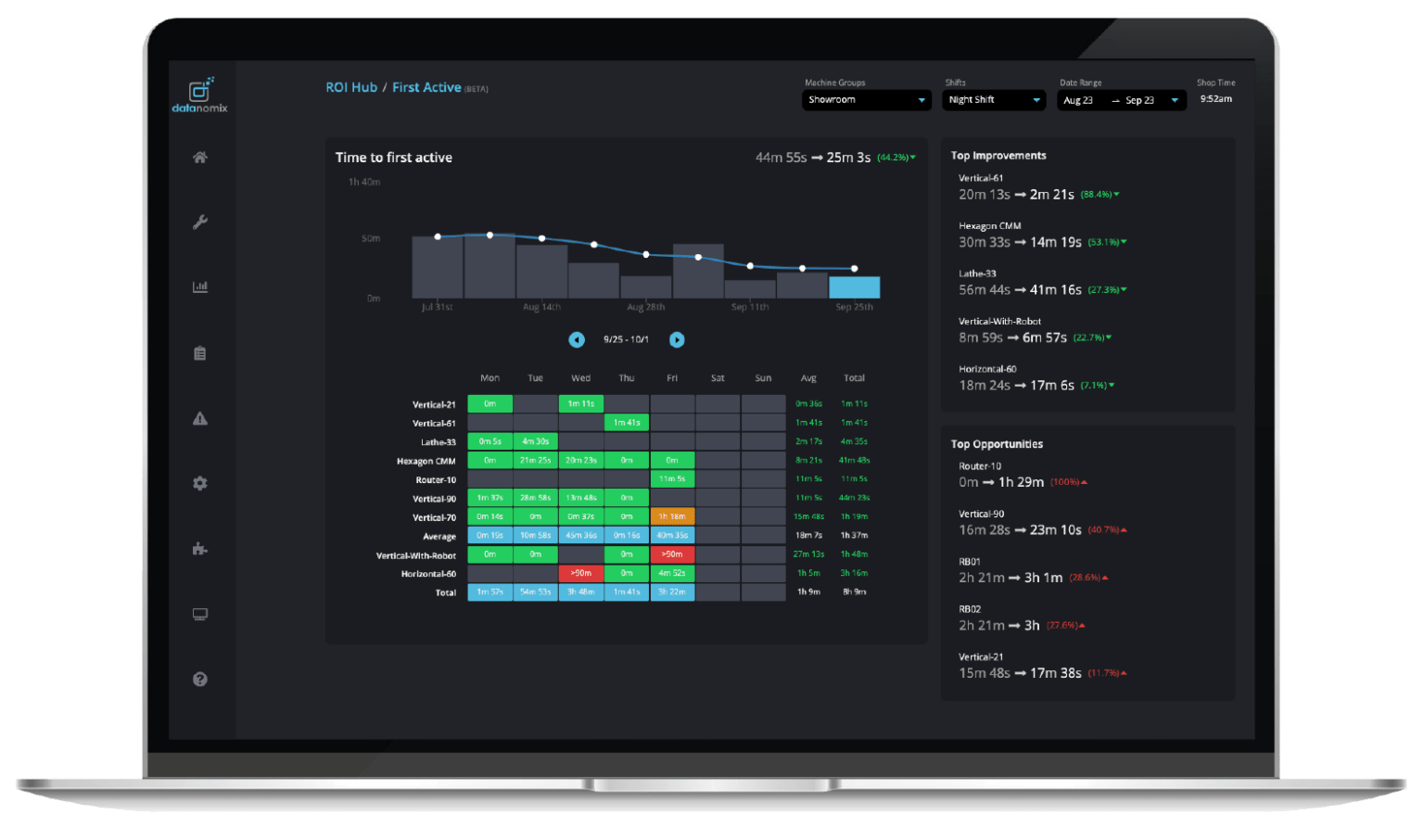Open the Shifts dropdown showing Night Shift
Screen dimensions: 1424x840
point(993,99)
